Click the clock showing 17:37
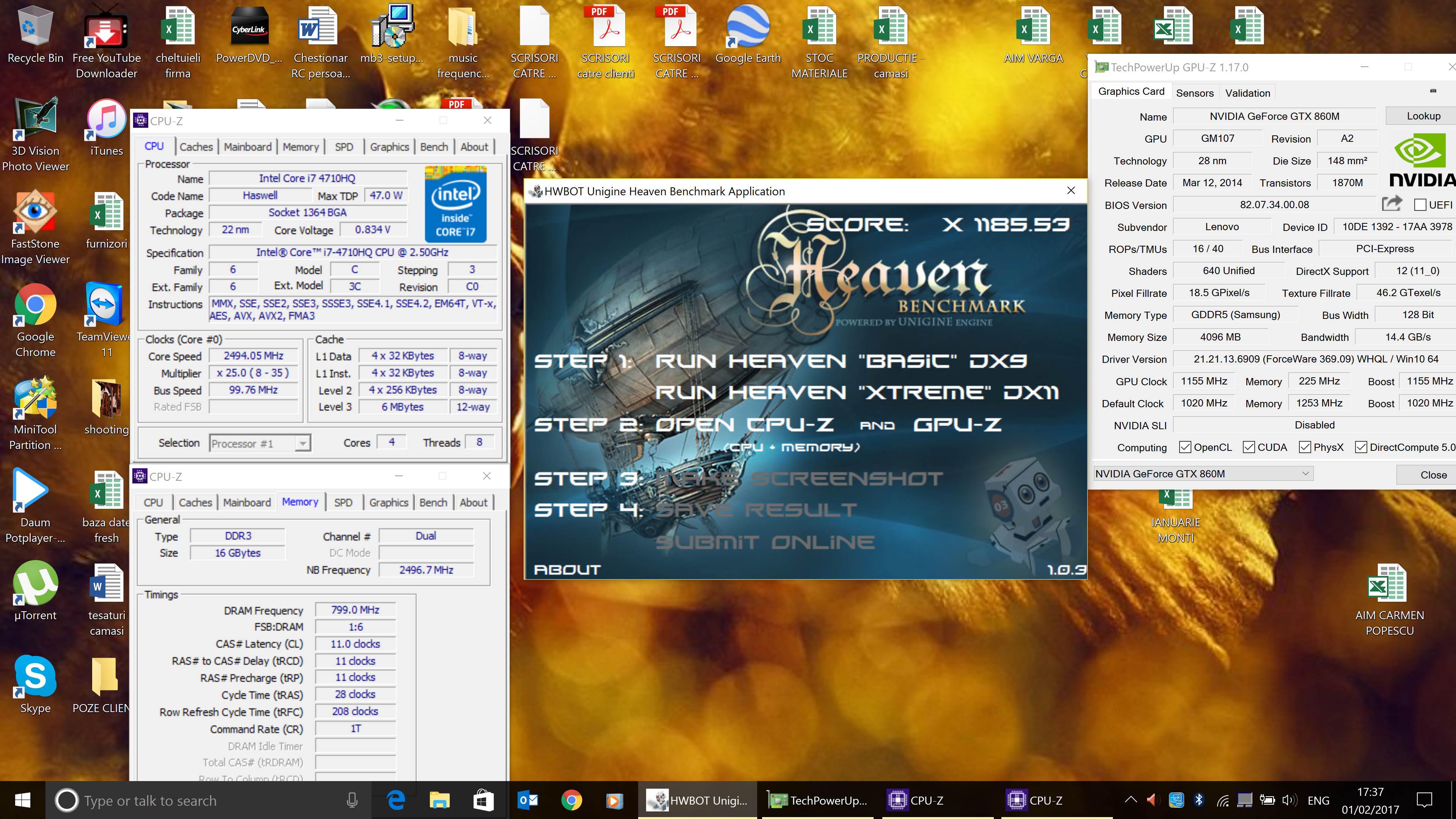 tap(1370, 792)
